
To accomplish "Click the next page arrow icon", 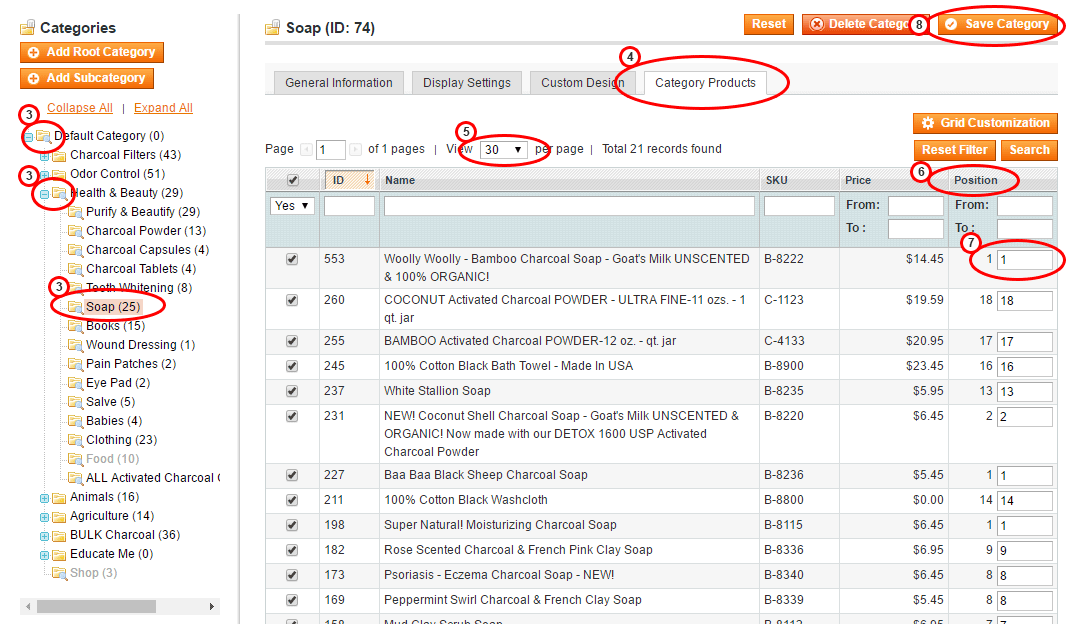I will (x=355, y=150).
